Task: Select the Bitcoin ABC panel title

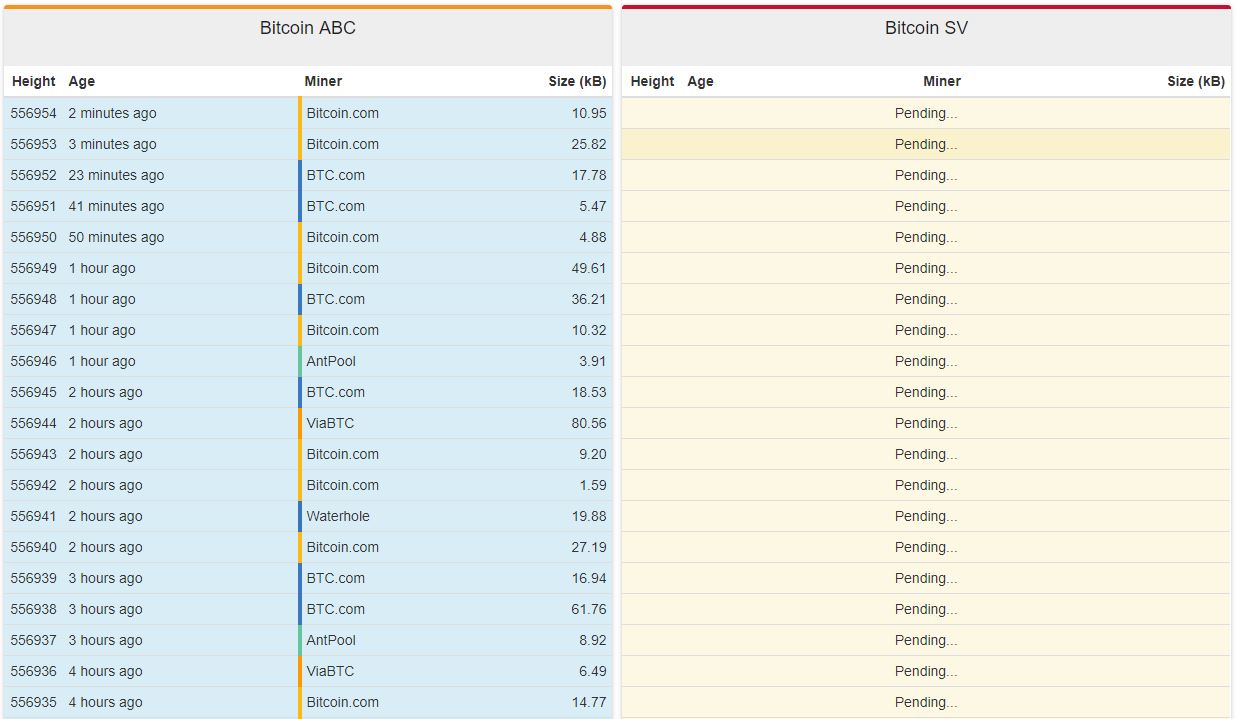Action: click(x=308, y=29)
